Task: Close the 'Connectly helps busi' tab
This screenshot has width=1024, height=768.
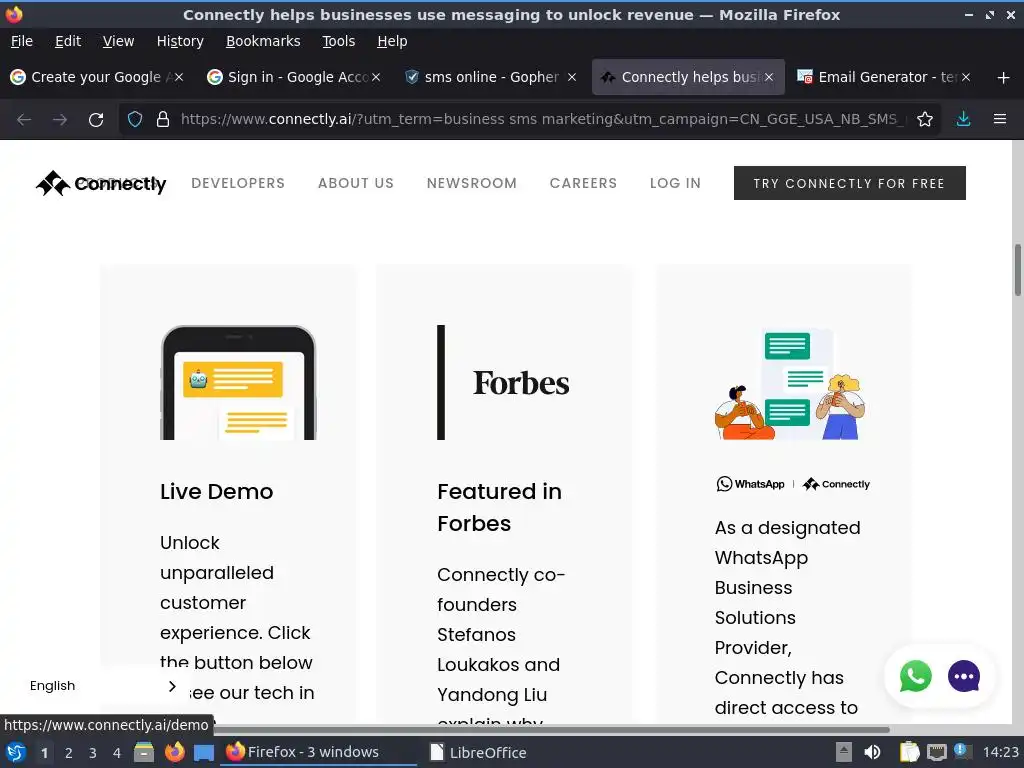Action: tap(769, 77)
